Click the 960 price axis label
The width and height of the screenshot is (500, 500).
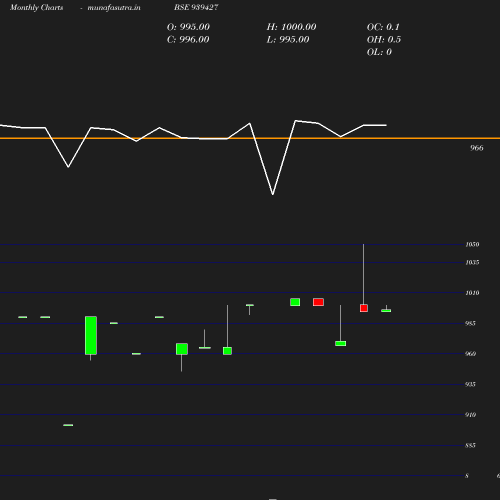coord(470,354)
